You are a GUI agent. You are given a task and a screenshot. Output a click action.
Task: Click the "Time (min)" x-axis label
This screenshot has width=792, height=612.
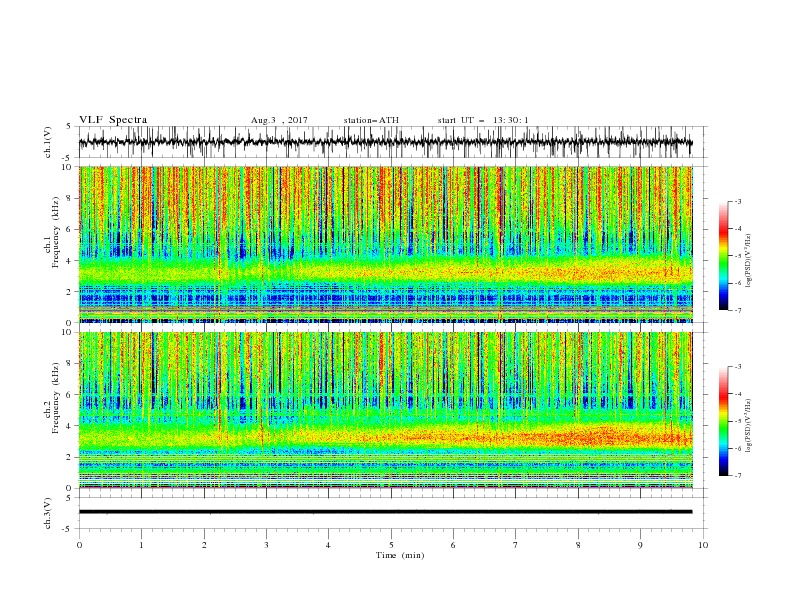tap(400, 555)
